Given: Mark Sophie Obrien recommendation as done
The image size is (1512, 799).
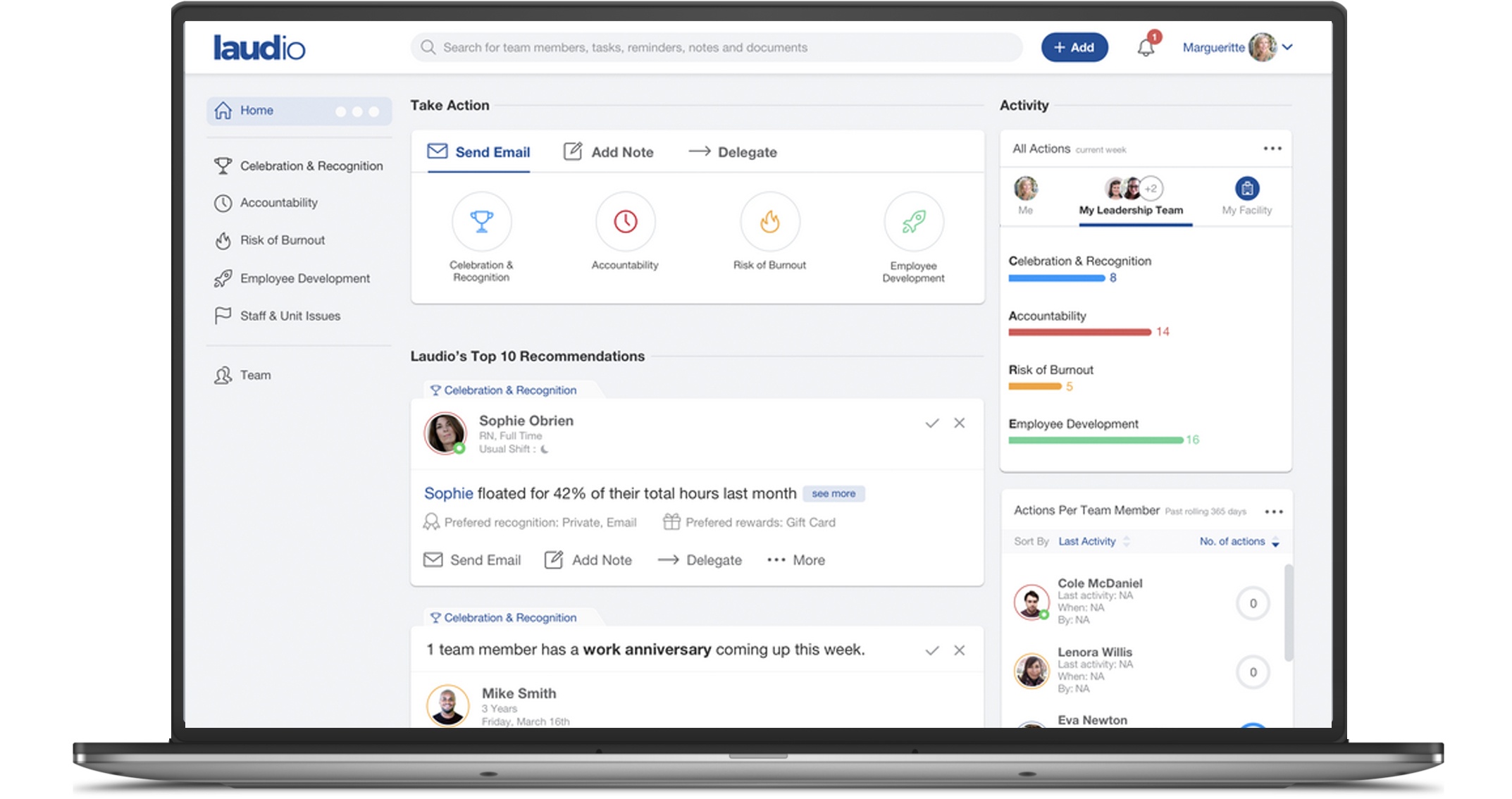Looking at the screenshot, I should [932, 423].
